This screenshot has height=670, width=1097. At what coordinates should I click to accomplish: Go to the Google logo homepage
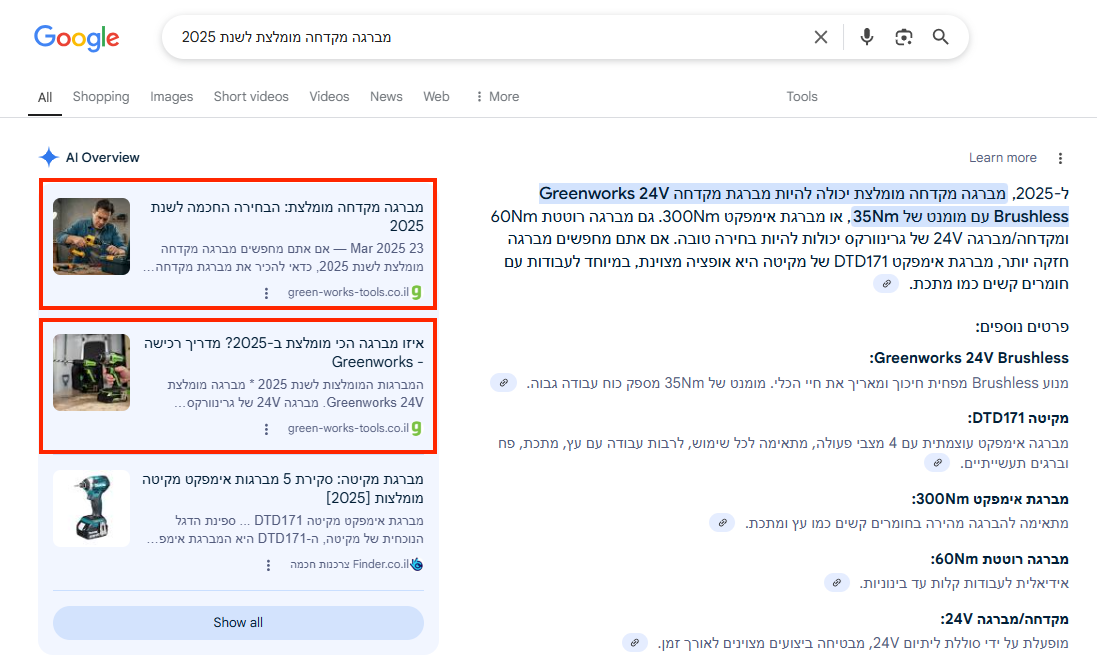point(76,38)
